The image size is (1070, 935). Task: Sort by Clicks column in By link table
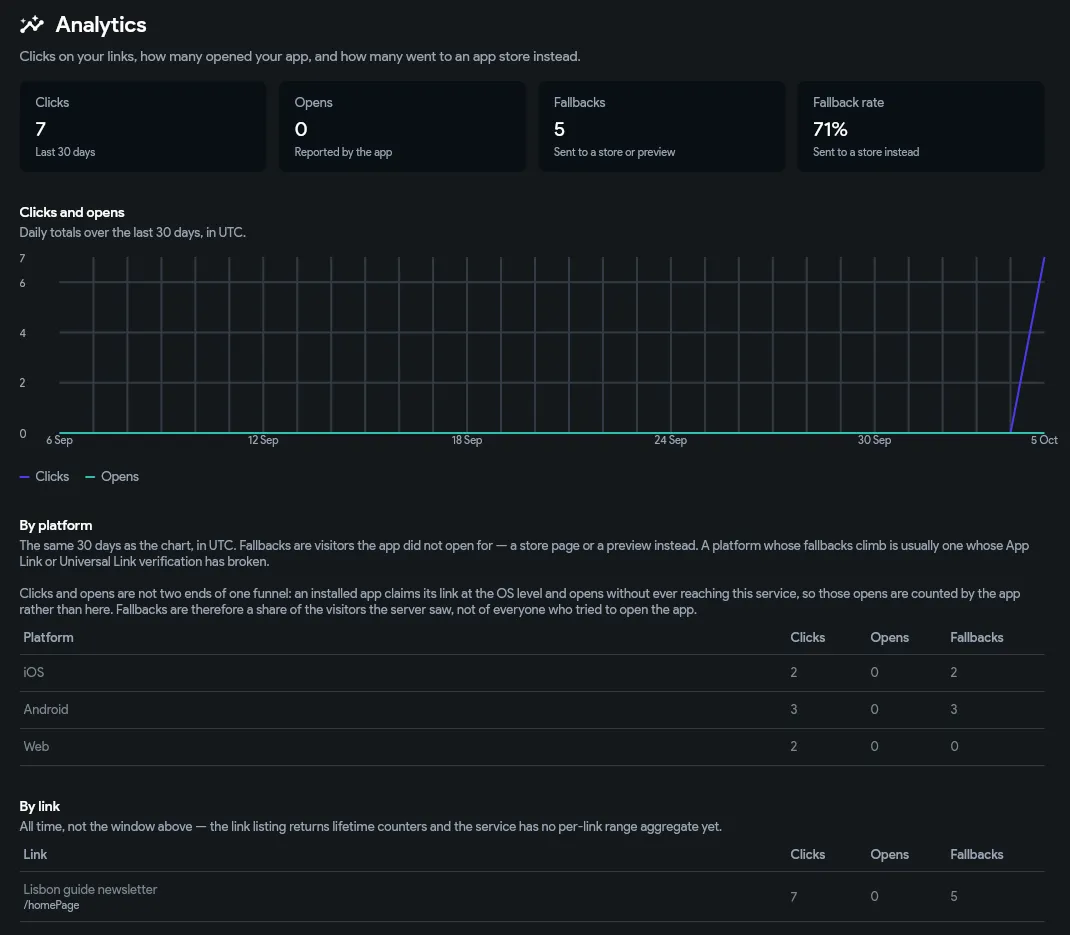click(x=807, y=854)
